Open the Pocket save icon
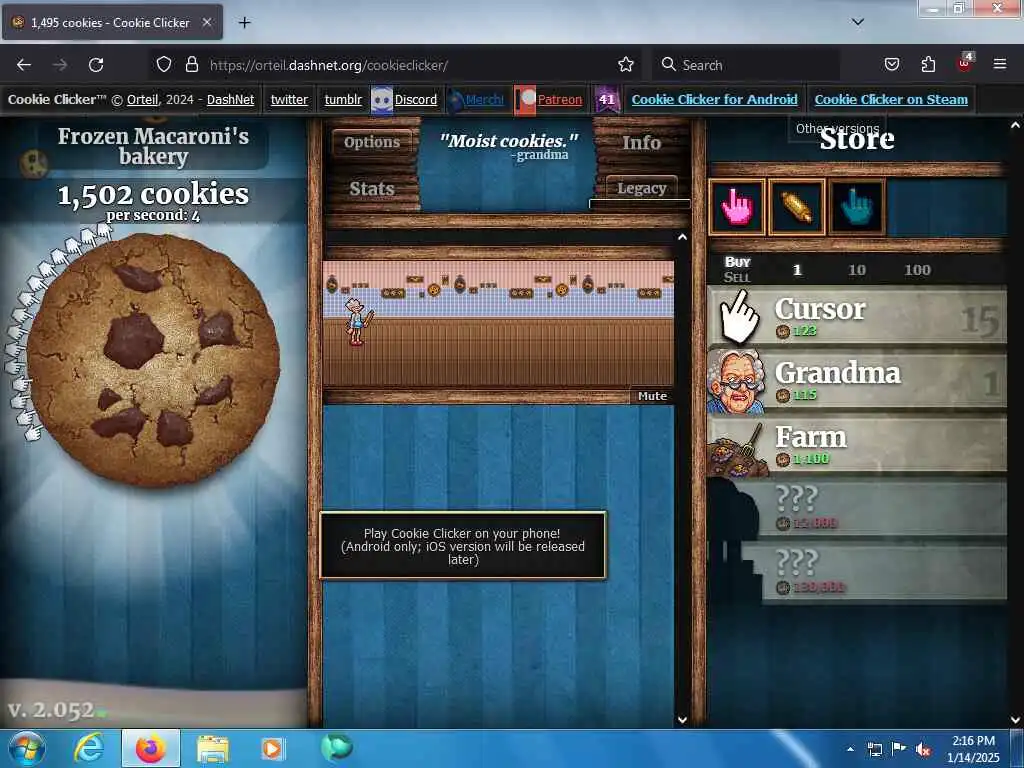 pos(892,65)
